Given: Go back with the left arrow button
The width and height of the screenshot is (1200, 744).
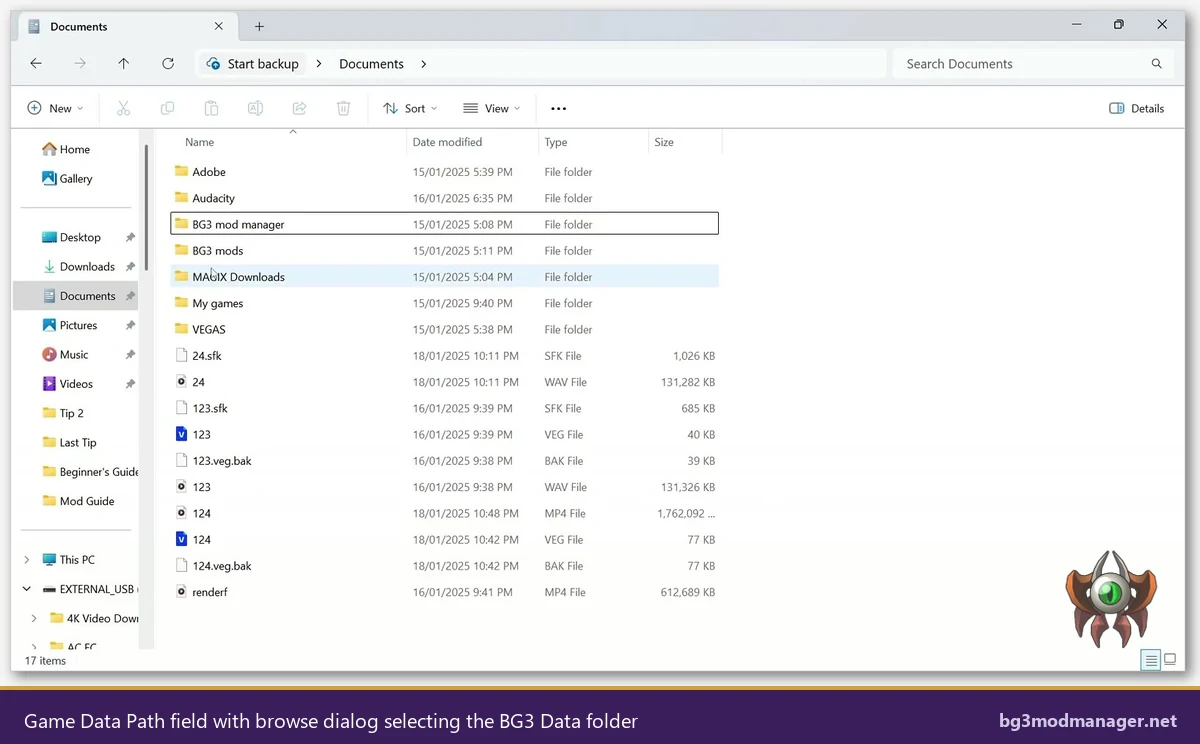Looking at the screenshot, I should (x=36, y=63).
